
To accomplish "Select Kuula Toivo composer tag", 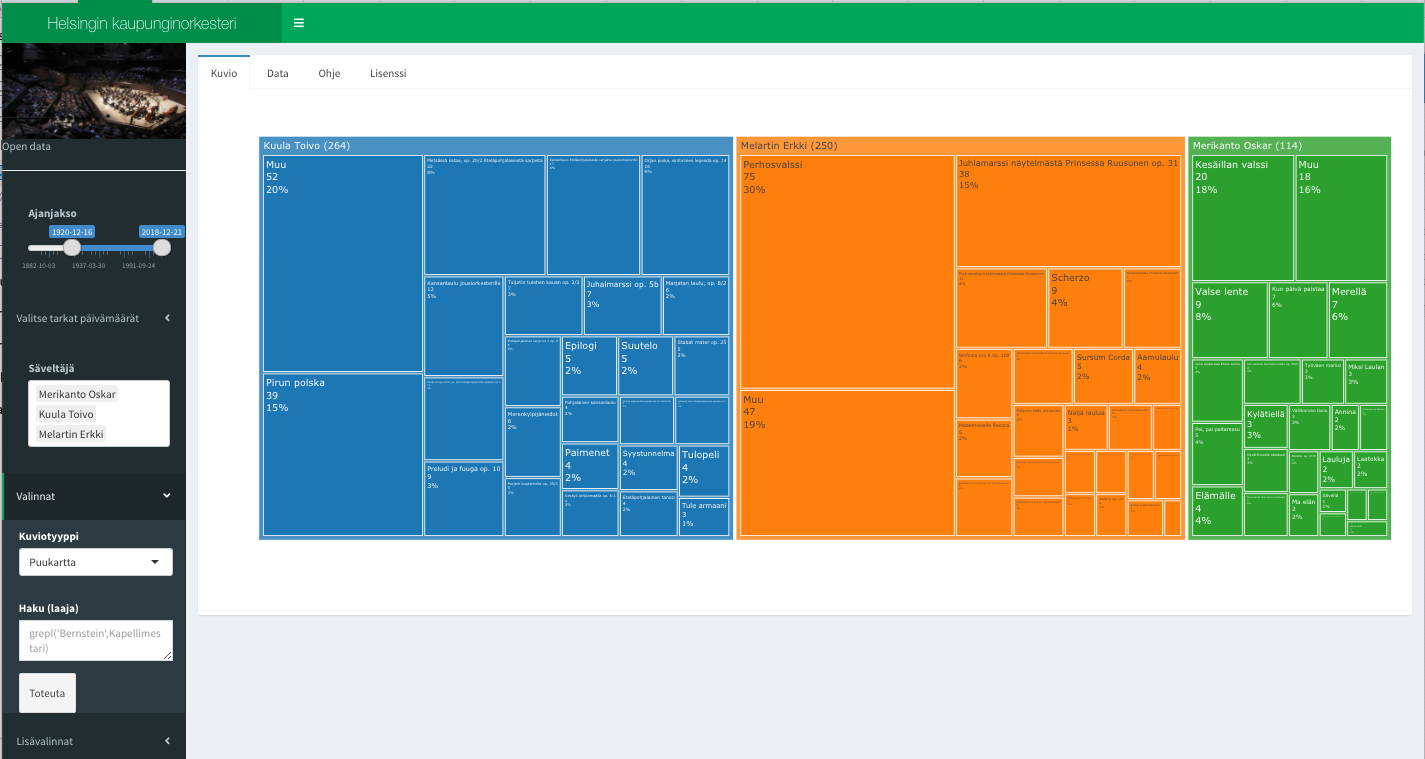I will click(66, 414).
